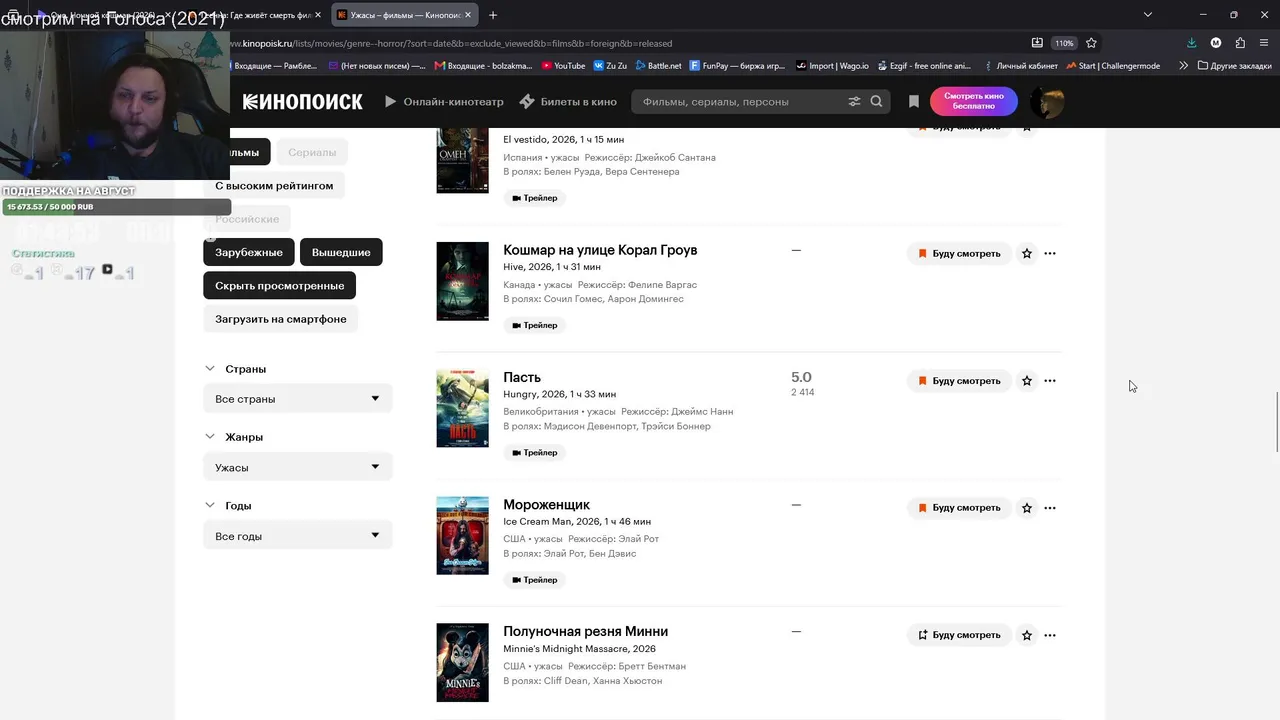Screen dimensions: 1280x720
Task: Collapse the Страны section chevron
Action: tap(210, 369)
